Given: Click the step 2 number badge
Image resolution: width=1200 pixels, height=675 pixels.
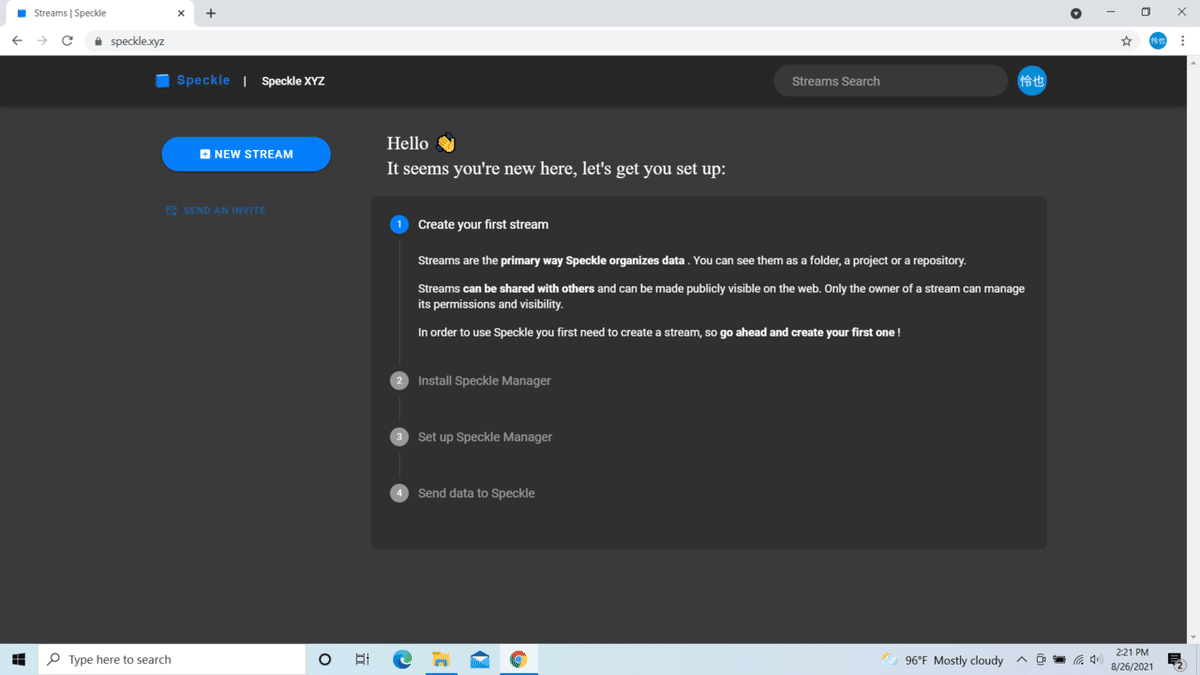Looking at the screenshot, I should pos(399,381).
